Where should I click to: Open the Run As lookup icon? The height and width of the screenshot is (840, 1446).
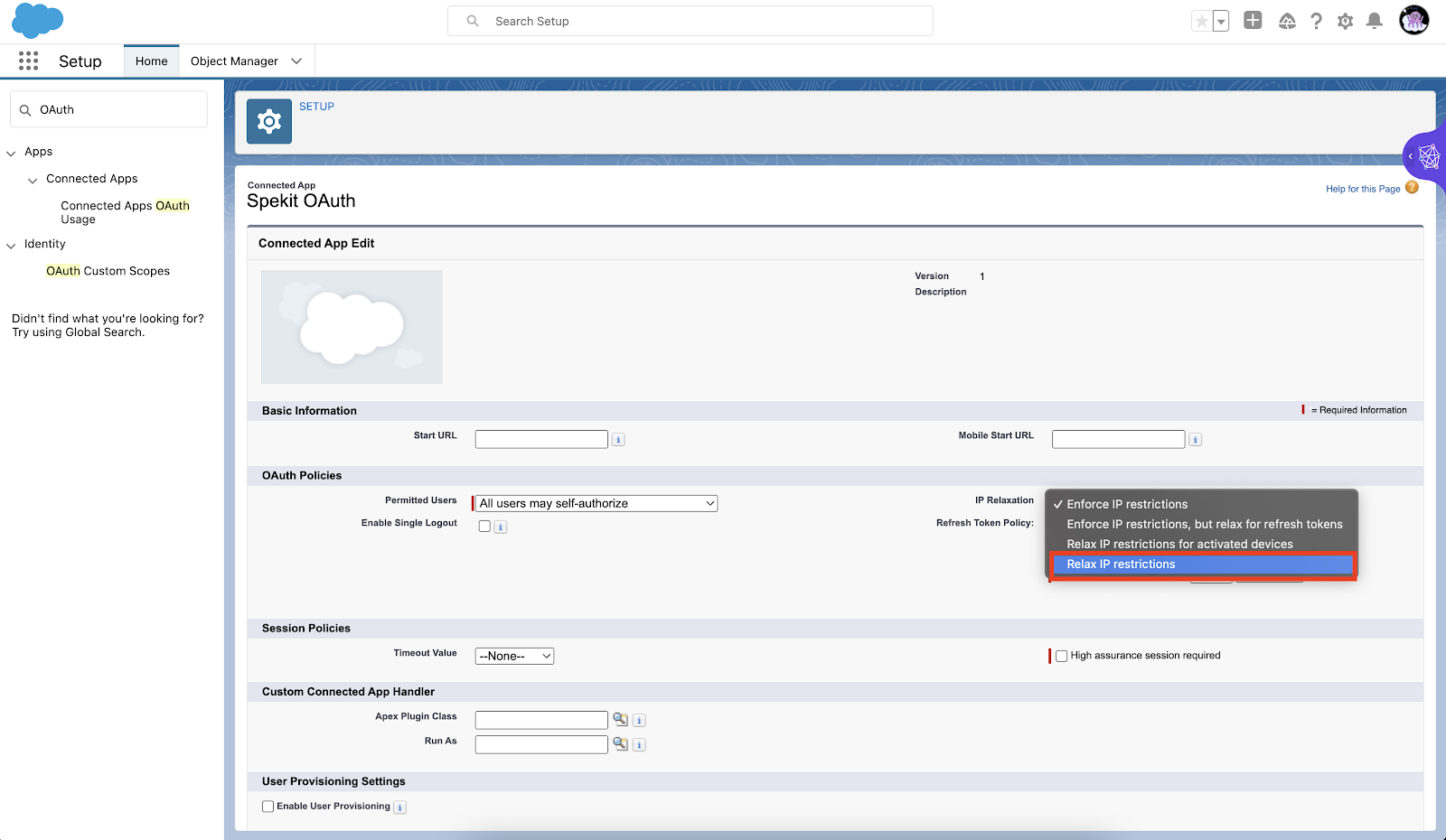click(620, 744)
